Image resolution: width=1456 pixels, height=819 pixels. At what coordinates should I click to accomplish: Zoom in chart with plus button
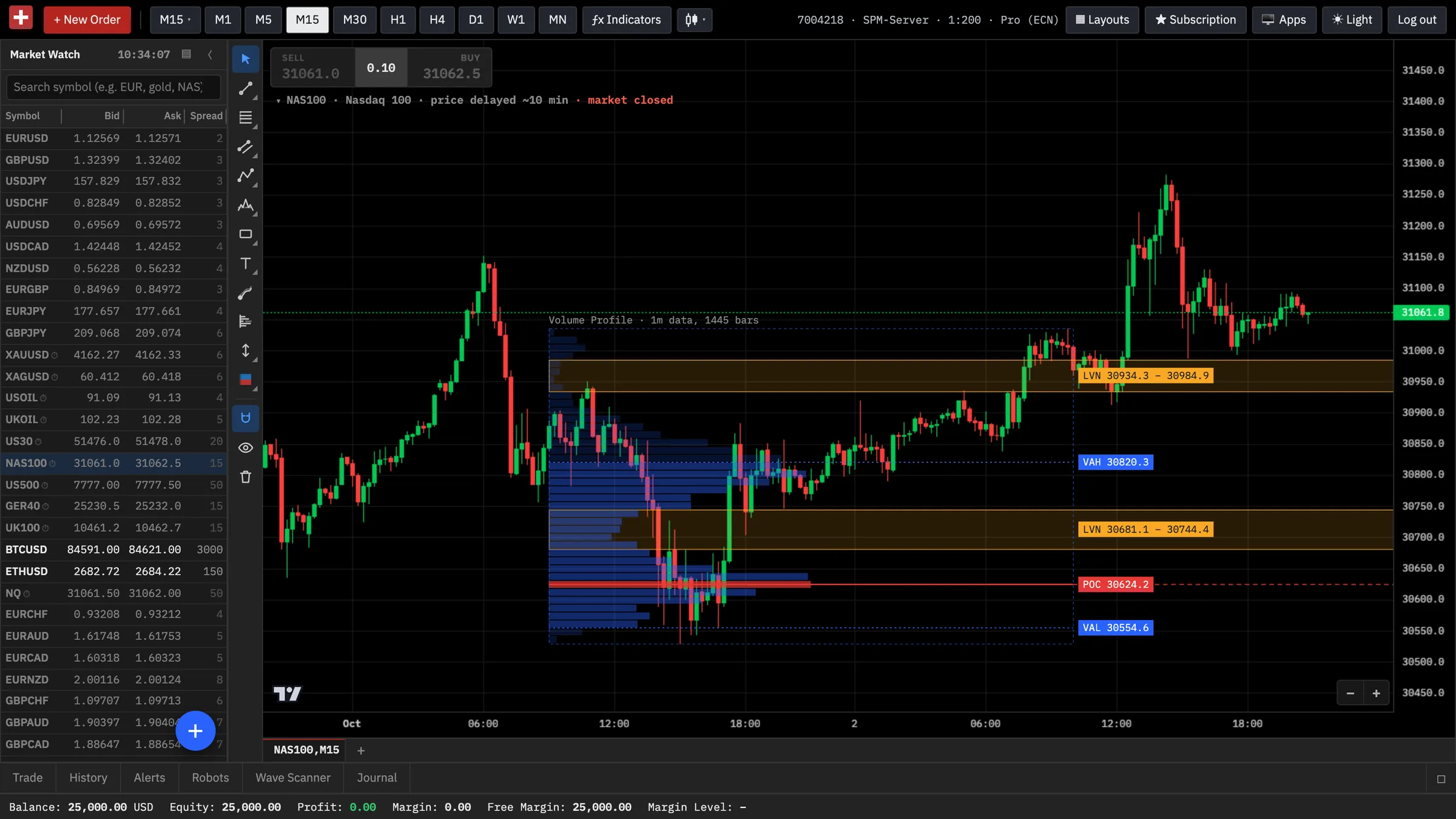1377,693
